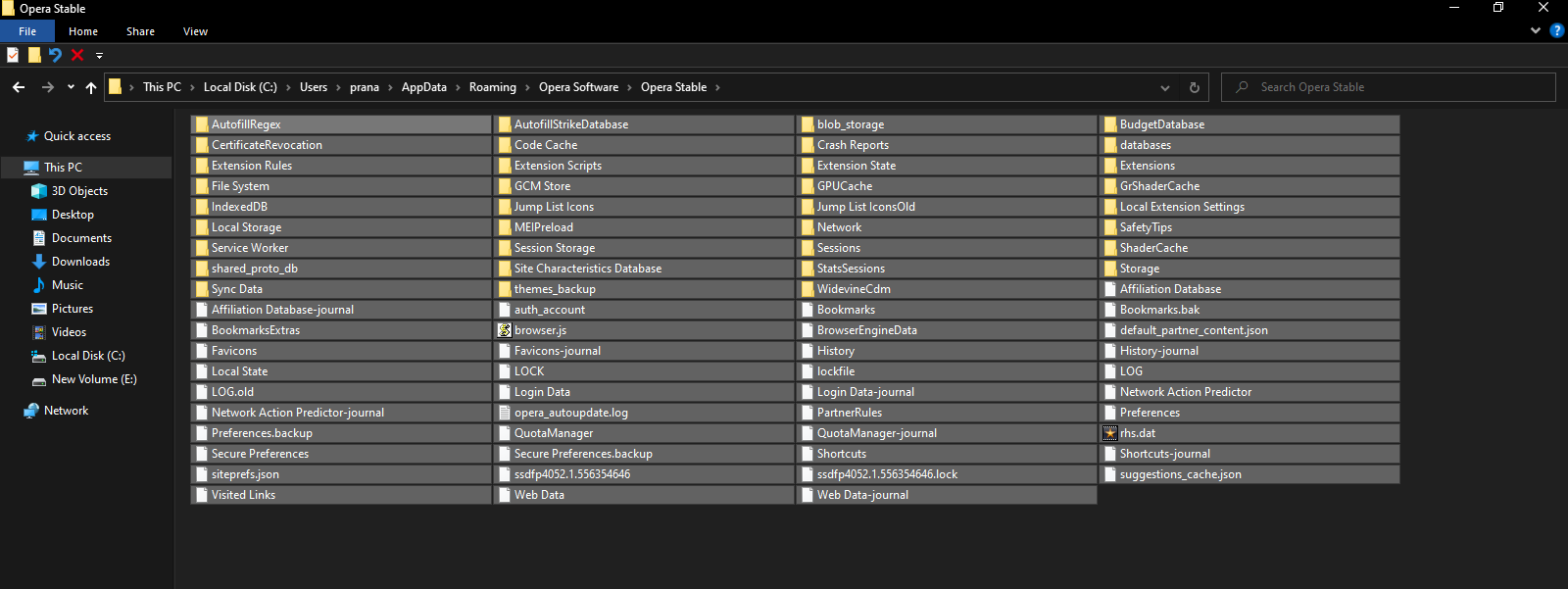This screenshot has height=589, width=1568.
Task: Expand the ribbon with the chevron
Action: coord(1536,31)
